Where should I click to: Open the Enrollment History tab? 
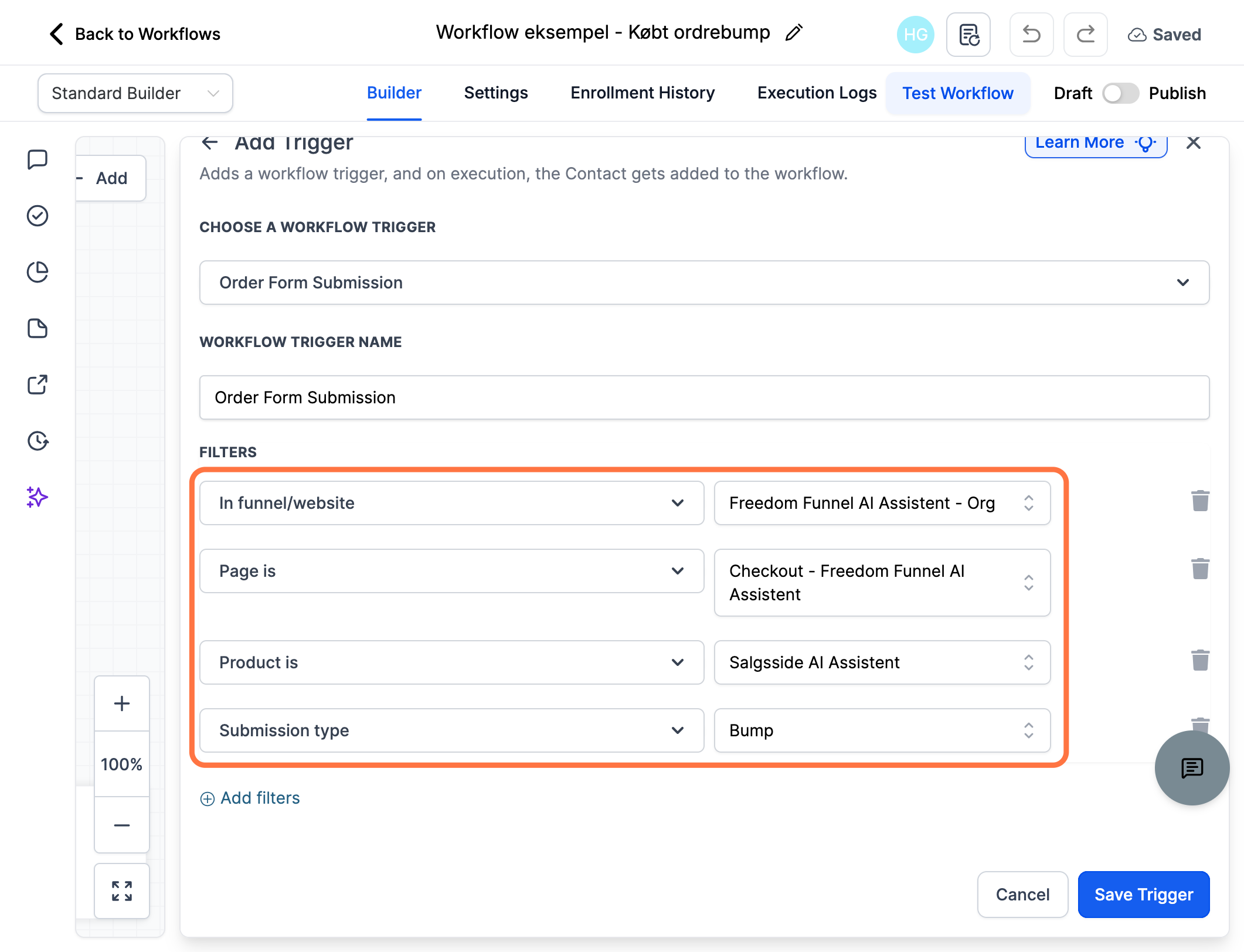point(643,93)
